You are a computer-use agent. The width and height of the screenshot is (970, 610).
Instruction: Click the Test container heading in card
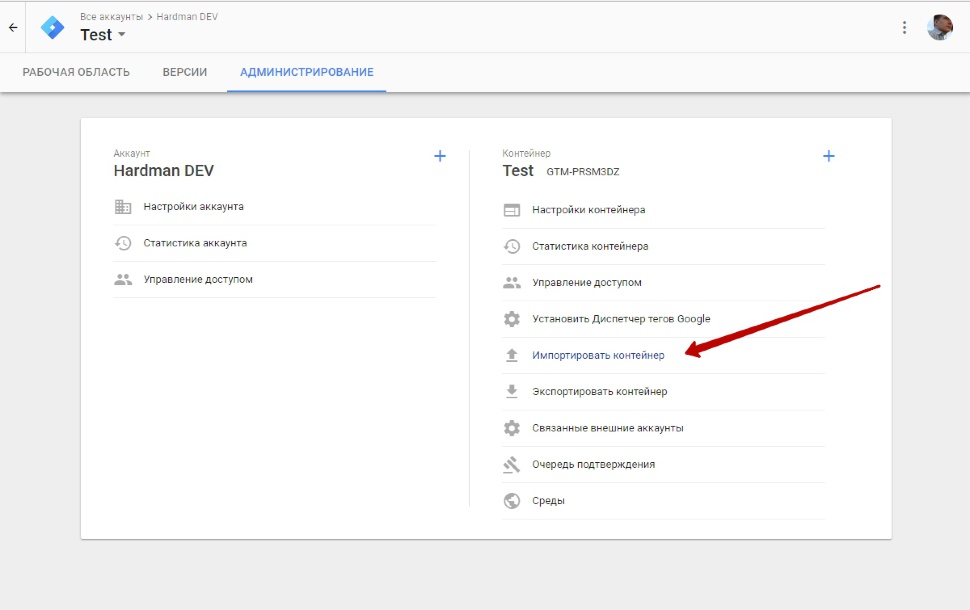518,171
